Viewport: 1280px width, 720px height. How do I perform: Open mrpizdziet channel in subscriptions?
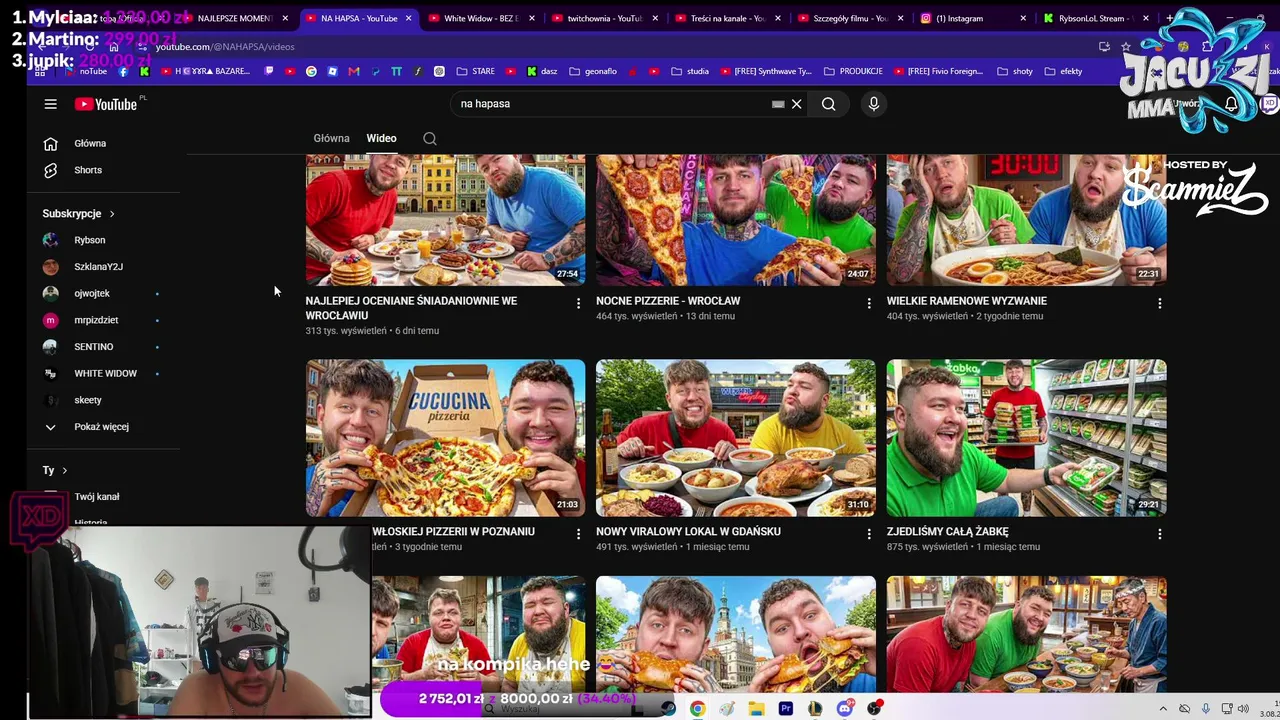[x=96, y=320]
